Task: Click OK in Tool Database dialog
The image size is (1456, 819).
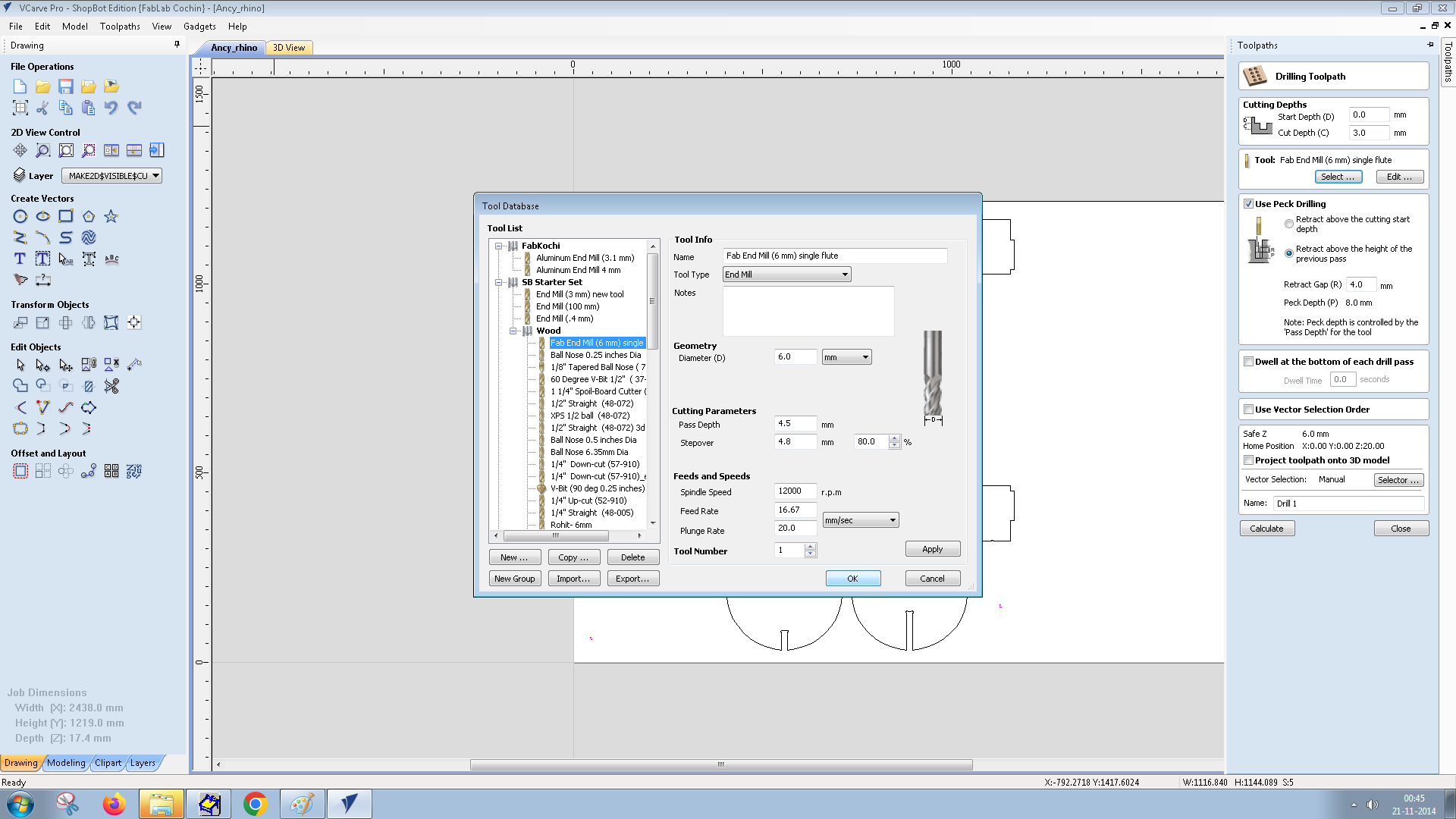Action: (853, 579)
